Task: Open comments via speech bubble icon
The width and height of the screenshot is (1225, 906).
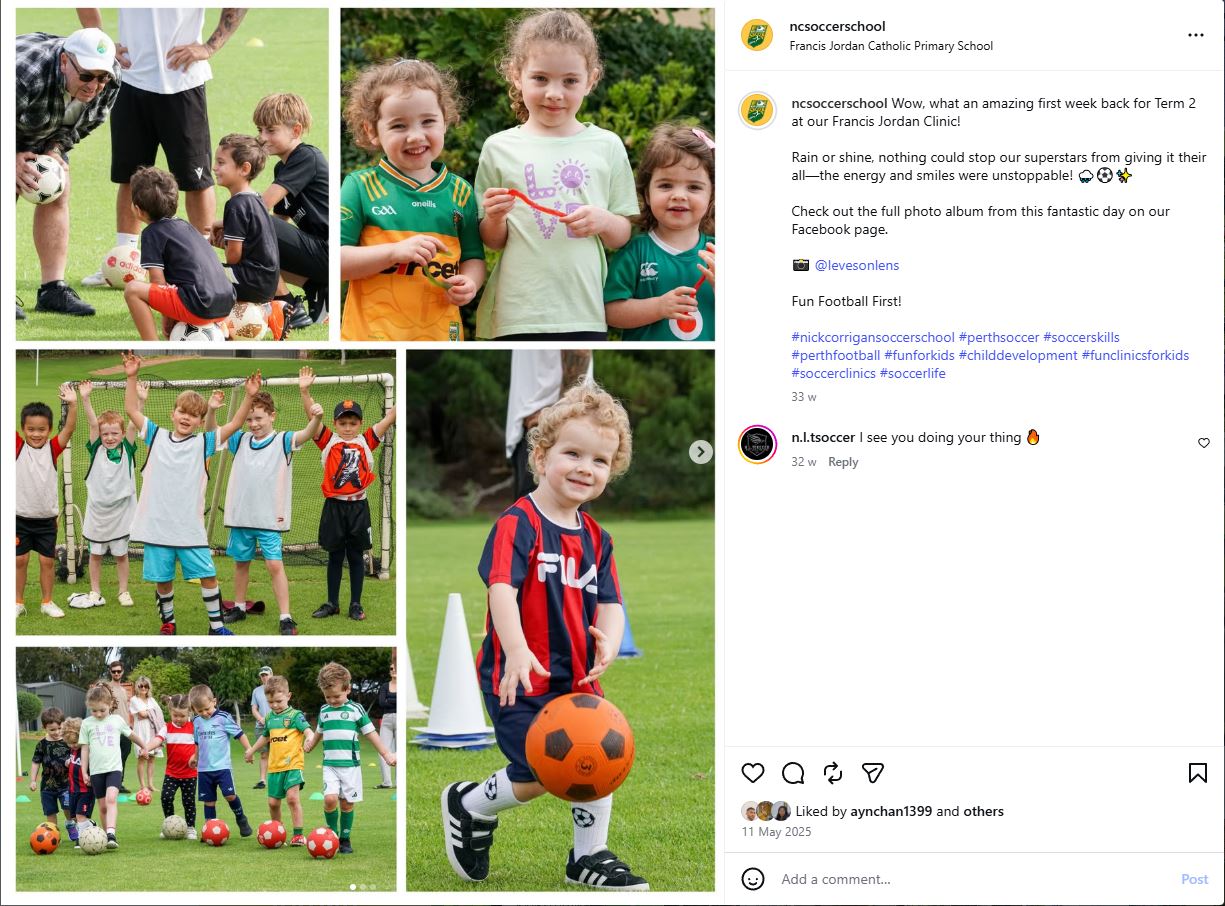Action: (x=793, y=773)
